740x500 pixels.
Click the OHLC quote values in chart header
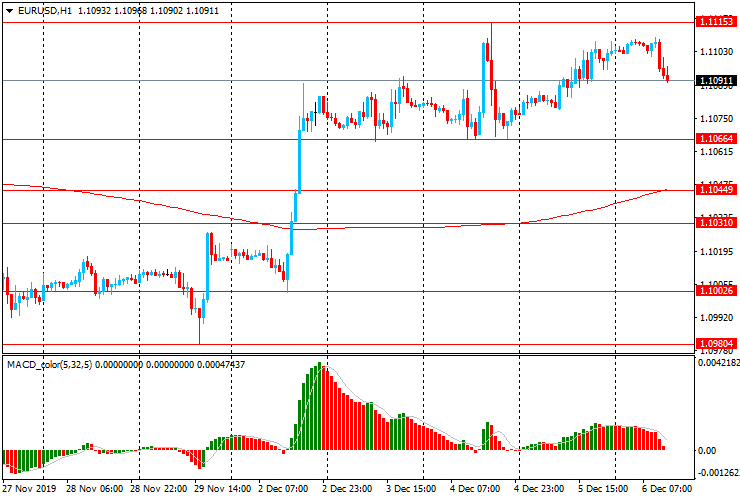[148, 10]
